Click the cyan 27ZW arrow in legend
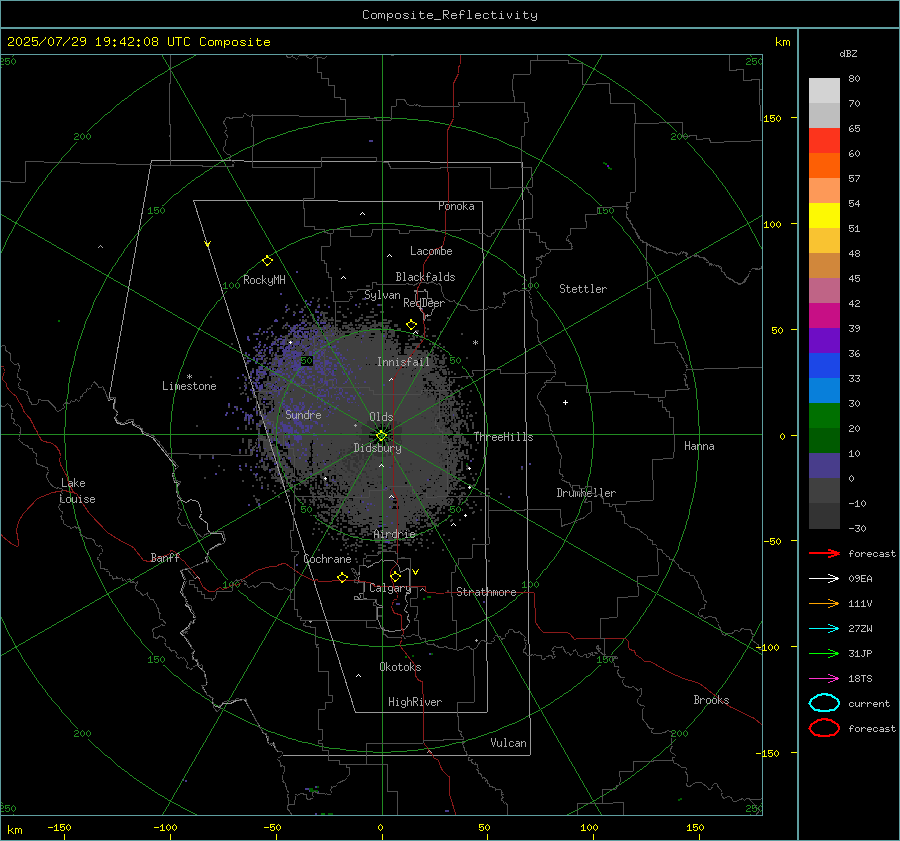 pyautogui.click(x=824, y=629)
